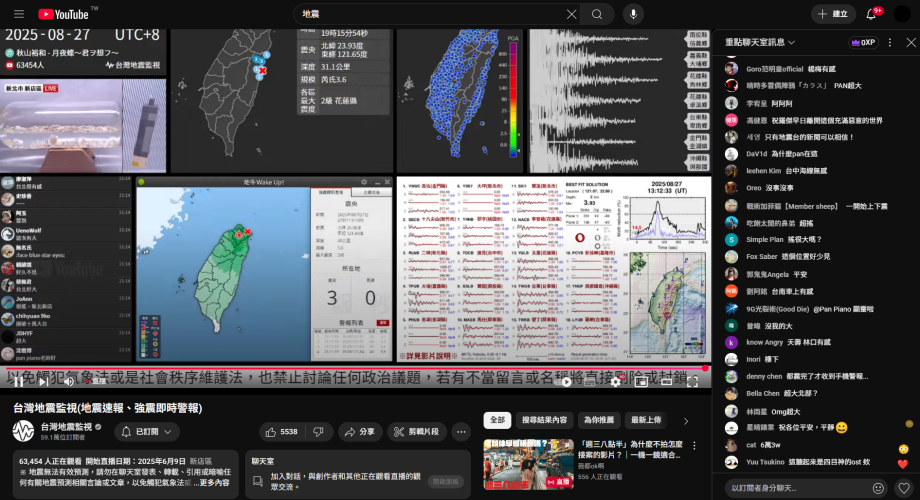Open the YouTube hamburger guide menu
The width and height of the screenshot is (920, 500).
[x=19, y=14]
